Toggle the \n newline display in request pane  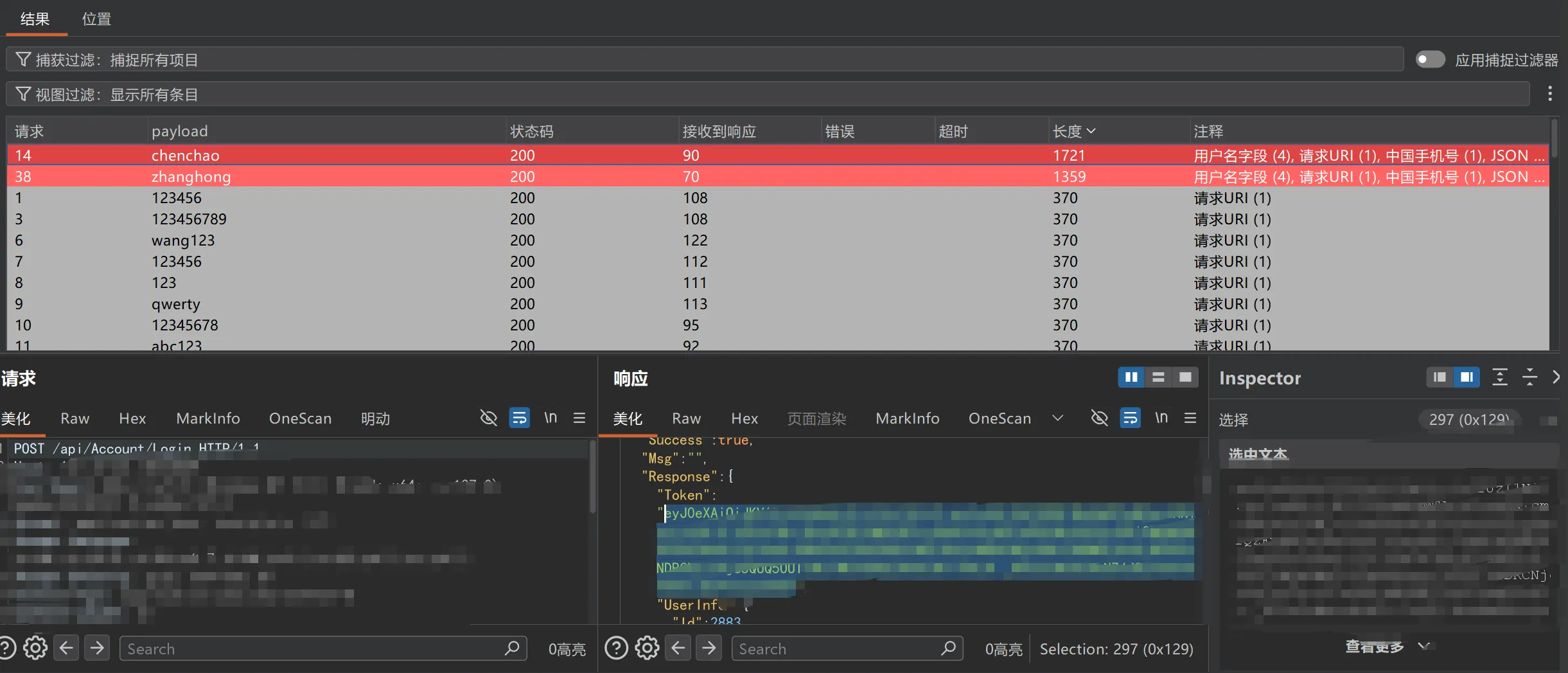(x=551, y=418)
